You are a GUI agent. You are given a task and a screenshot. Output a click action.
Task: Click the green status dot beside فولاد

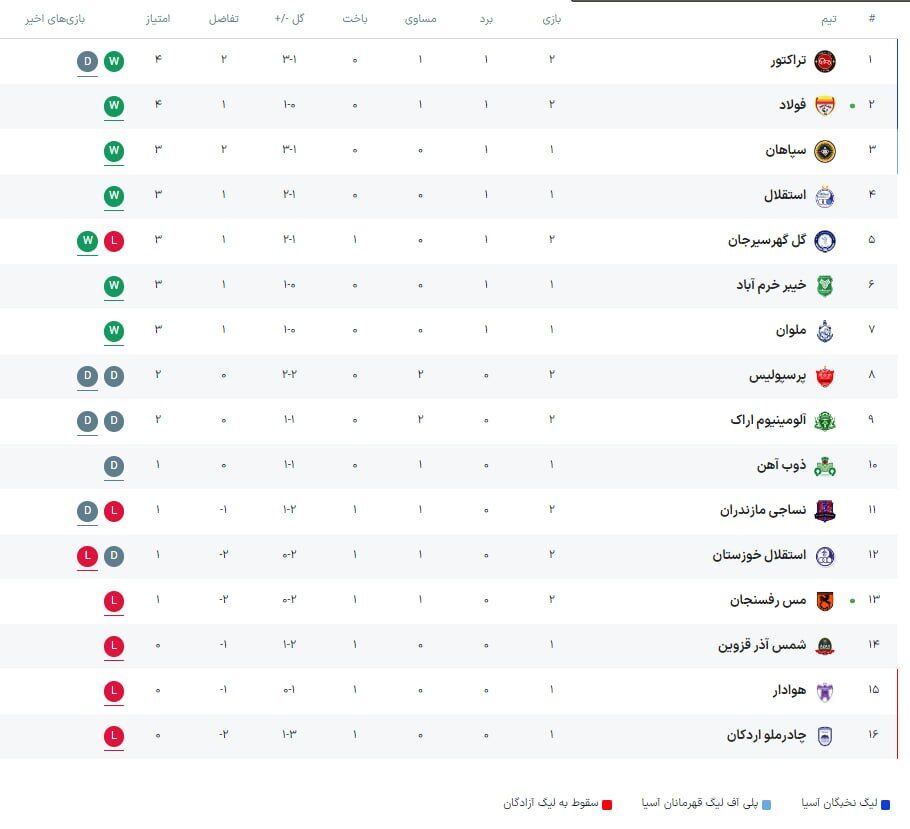pos(853,105)
